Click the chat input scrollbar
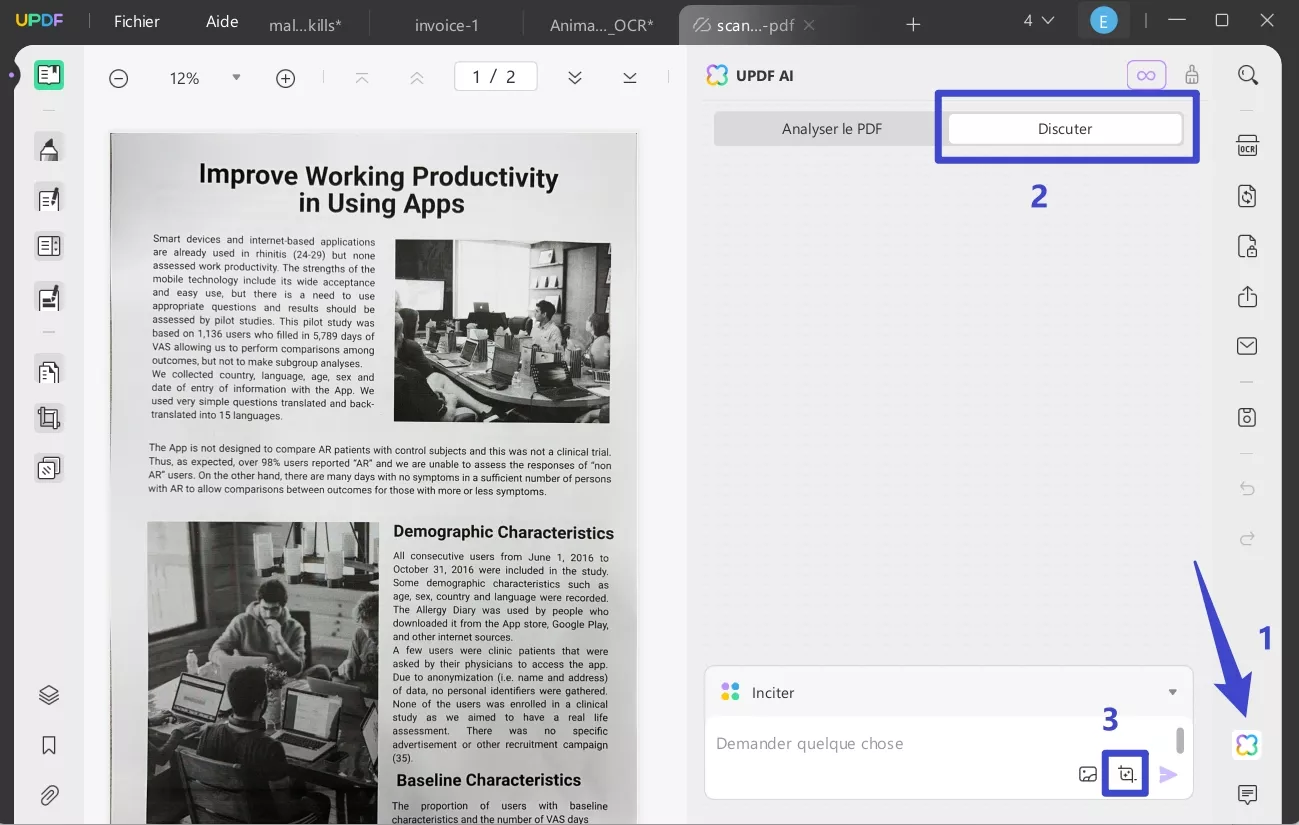The width and height of the screenshot is (1299, 825). pos(1180,740)
